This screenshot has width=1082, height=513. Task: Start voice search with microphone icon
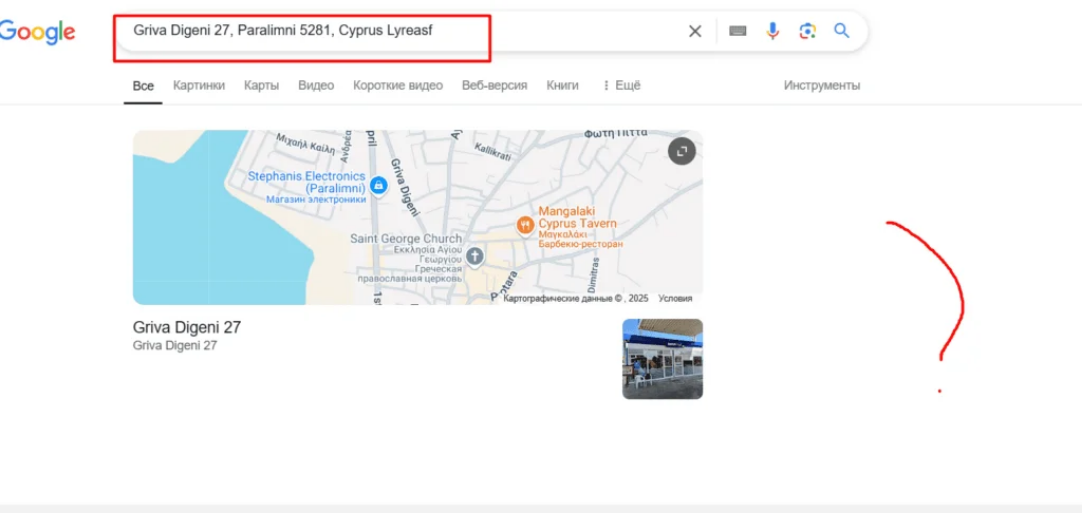(772, 31)
